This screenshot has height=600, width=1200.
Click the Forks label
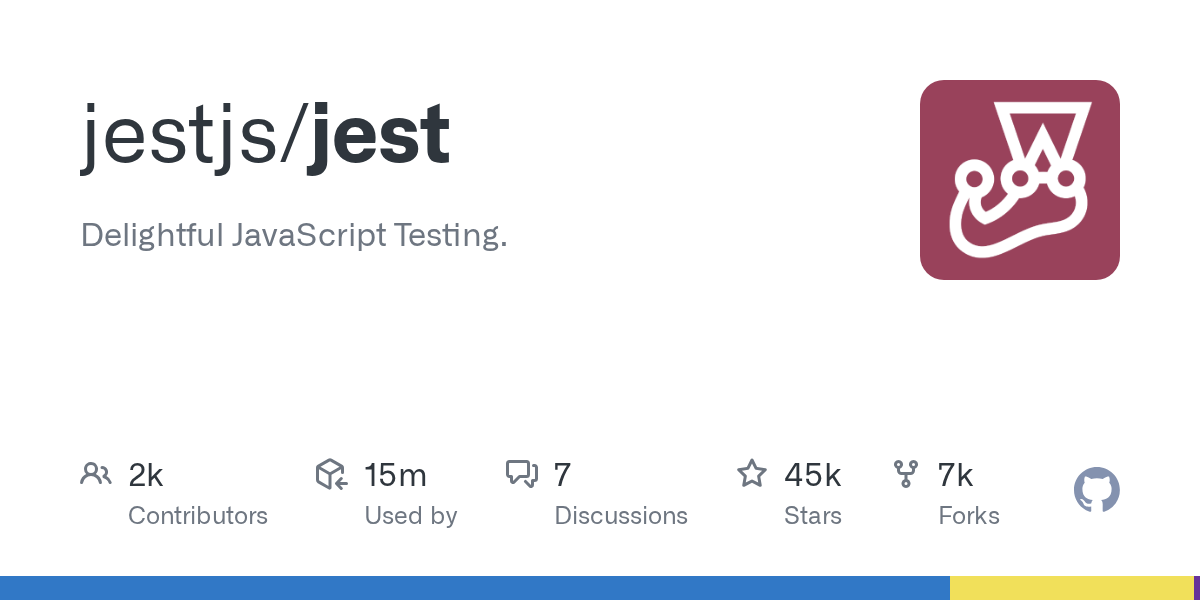(x=969, y=516)
